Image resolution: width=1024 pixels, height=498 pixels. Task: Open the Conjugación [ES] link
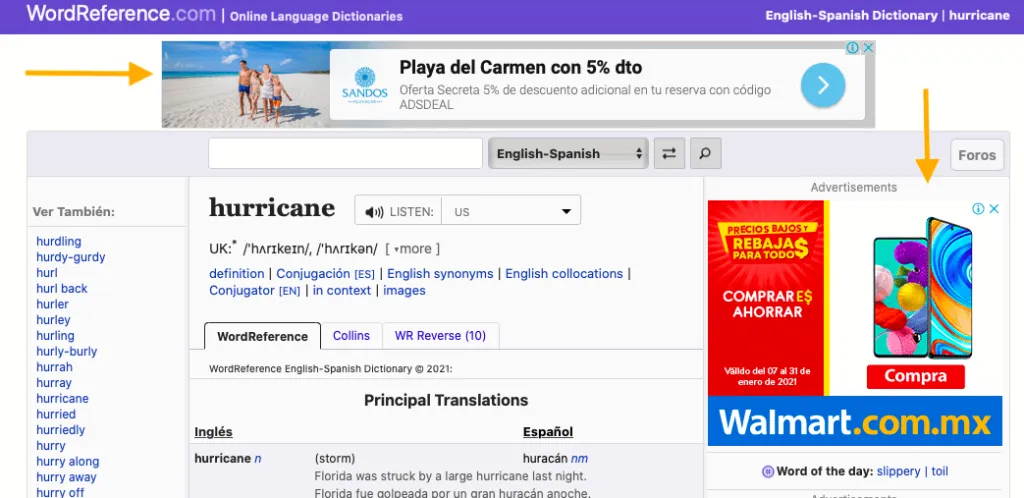pyautogui.click(x=325, y=273)
